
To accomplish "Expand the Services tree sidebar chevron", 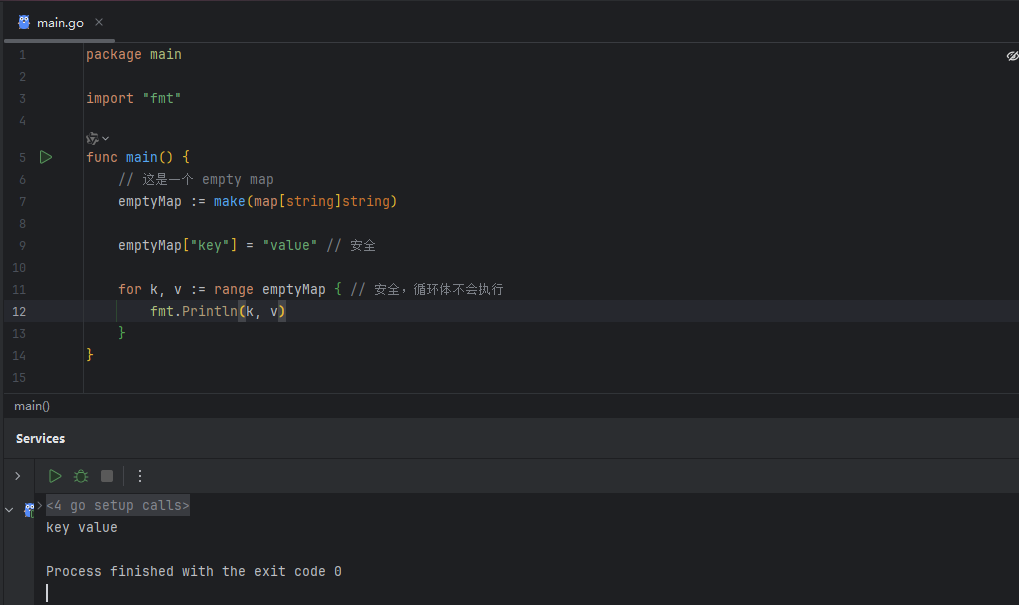I will click(x=18, y=476).
